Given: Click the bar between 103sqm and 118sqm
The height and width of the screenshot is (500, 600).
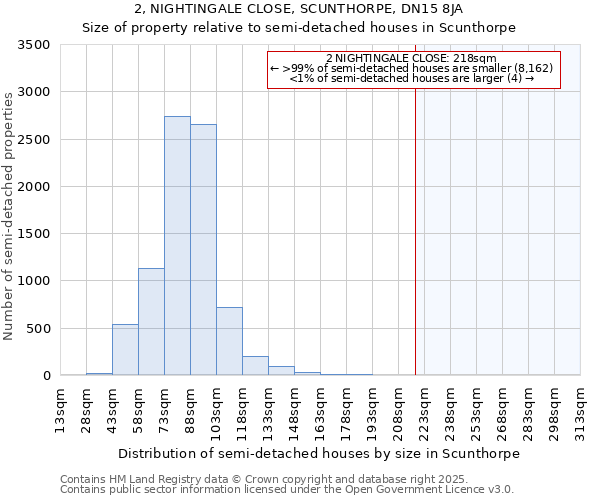Looking at the screenshot, I should pos(229,341).
